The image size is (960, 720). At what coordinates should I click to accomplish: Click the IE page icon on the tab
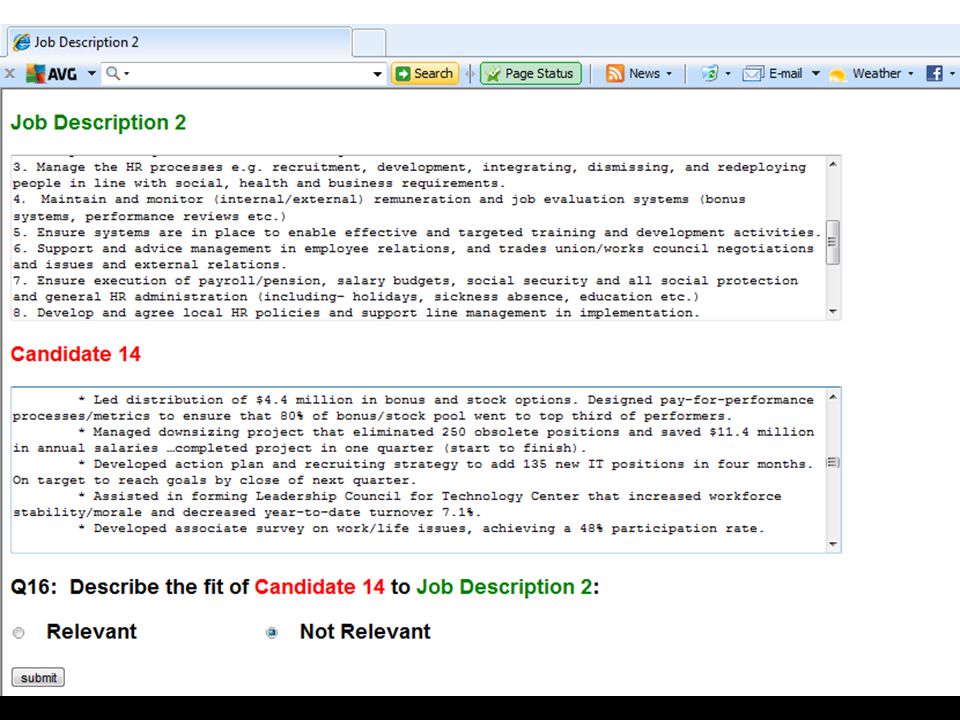(21, 42)
